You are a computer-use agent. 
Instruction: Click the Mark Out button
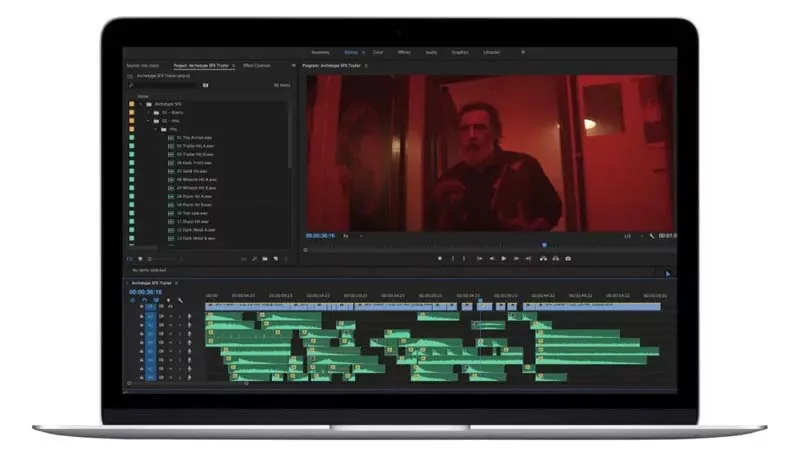pyautogui.click(x=464, y=259)
